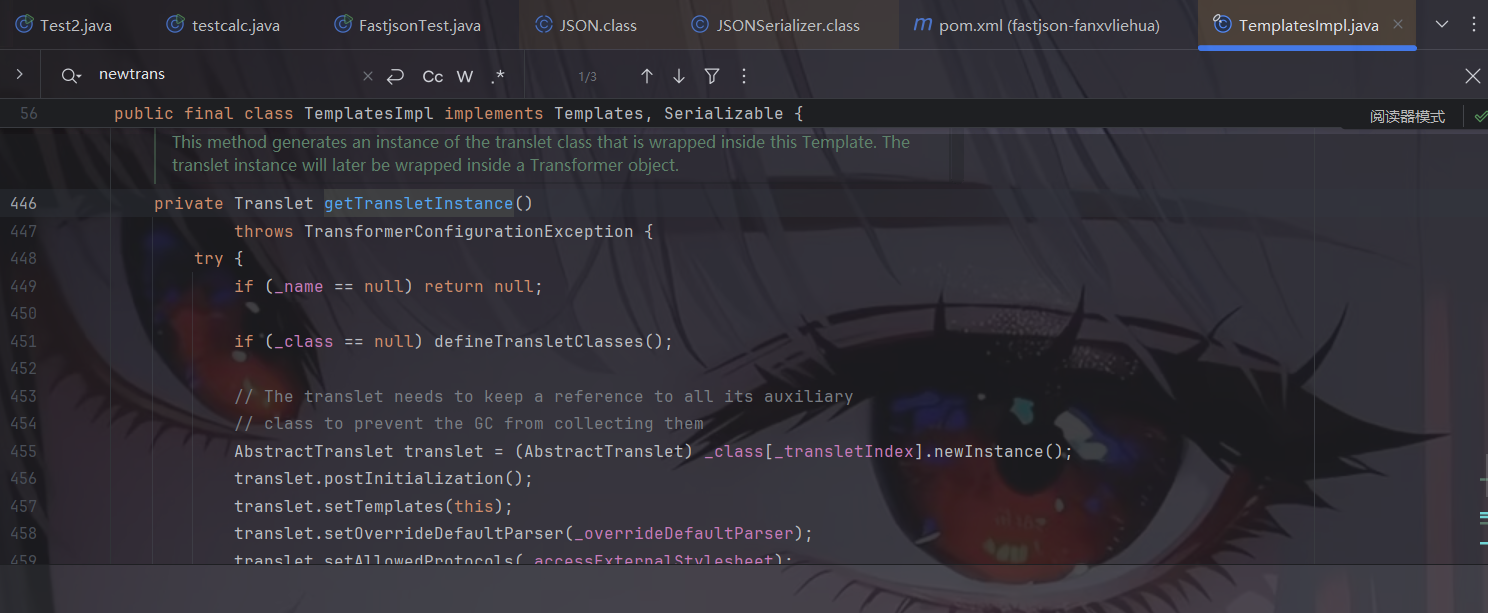Jump to the next search occurrence arrow
Screen dimensions: 1488x613
click(x=679, y=76)
